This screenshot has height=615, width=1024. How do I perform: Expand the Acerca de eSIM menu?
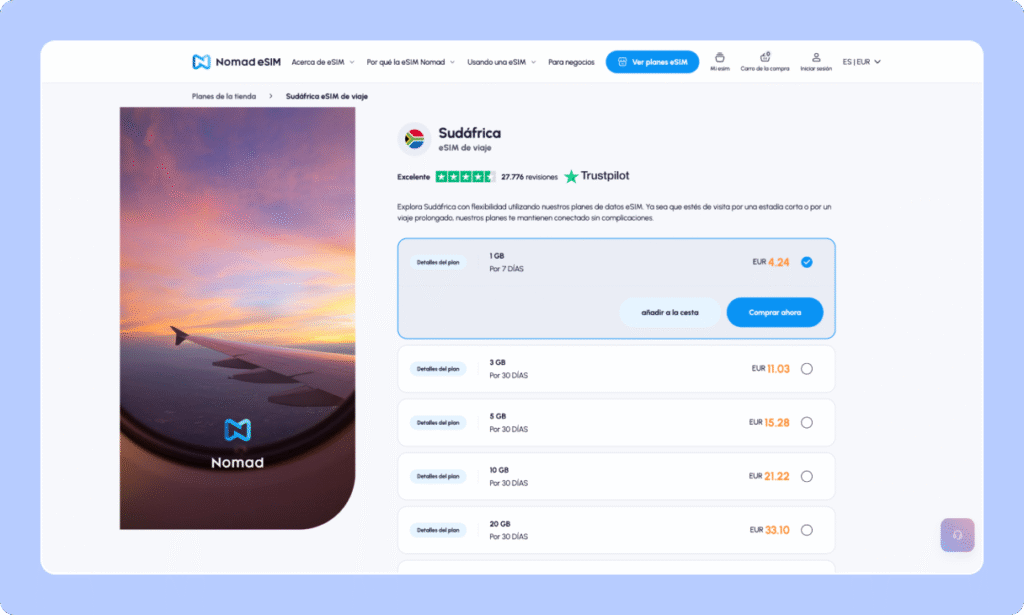tap(323, 62)
